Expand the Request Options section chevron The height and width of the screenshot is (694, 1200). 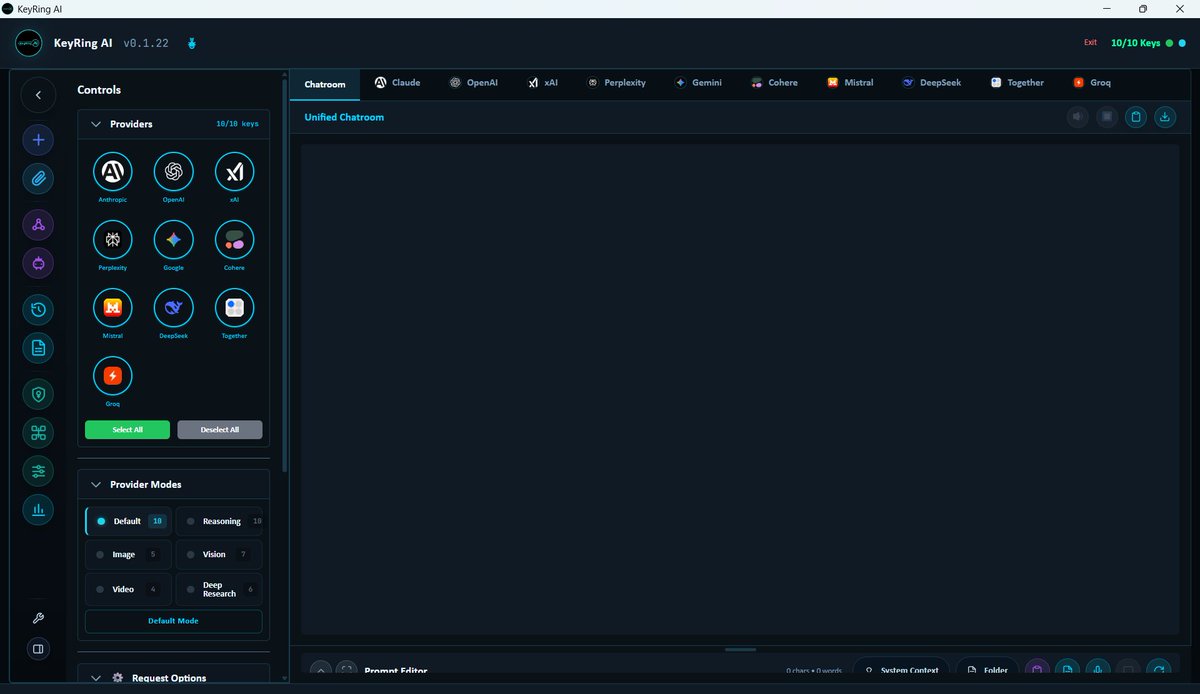point(96,678)
